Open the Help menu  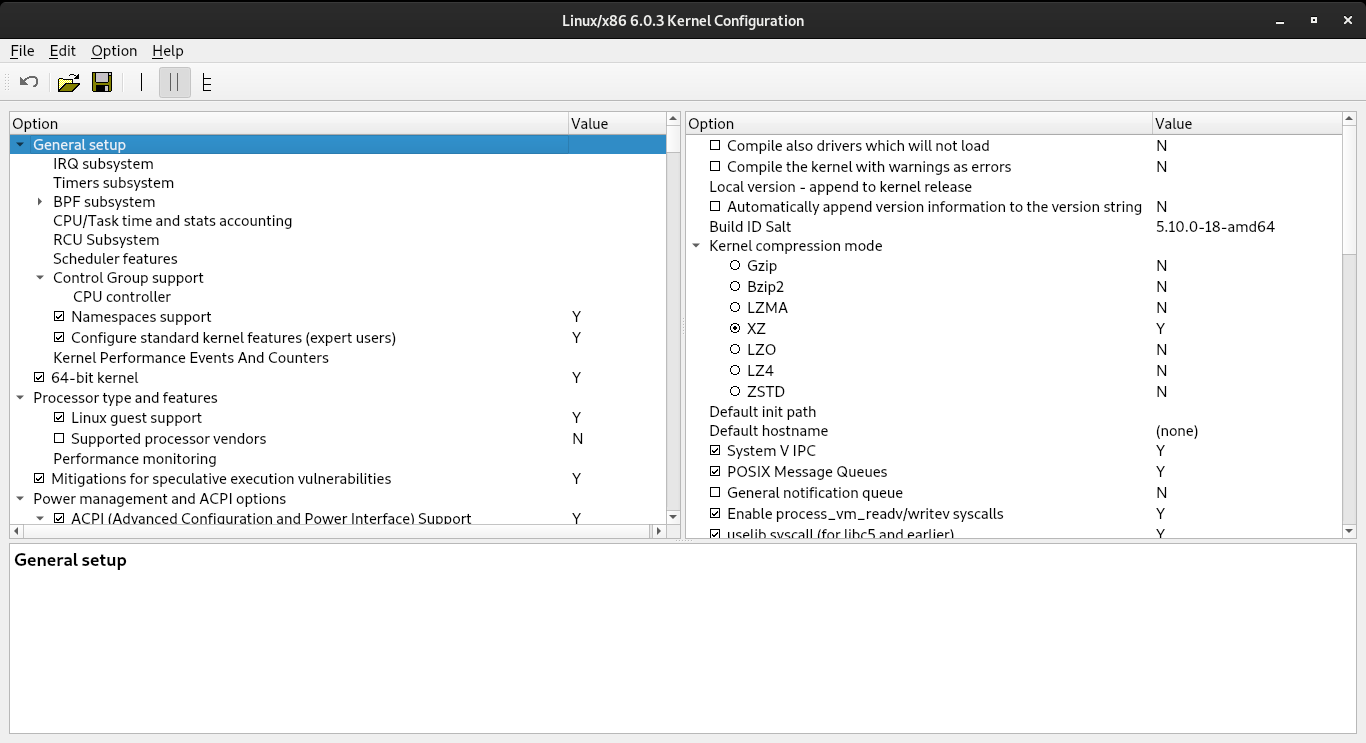coord(168,50)
